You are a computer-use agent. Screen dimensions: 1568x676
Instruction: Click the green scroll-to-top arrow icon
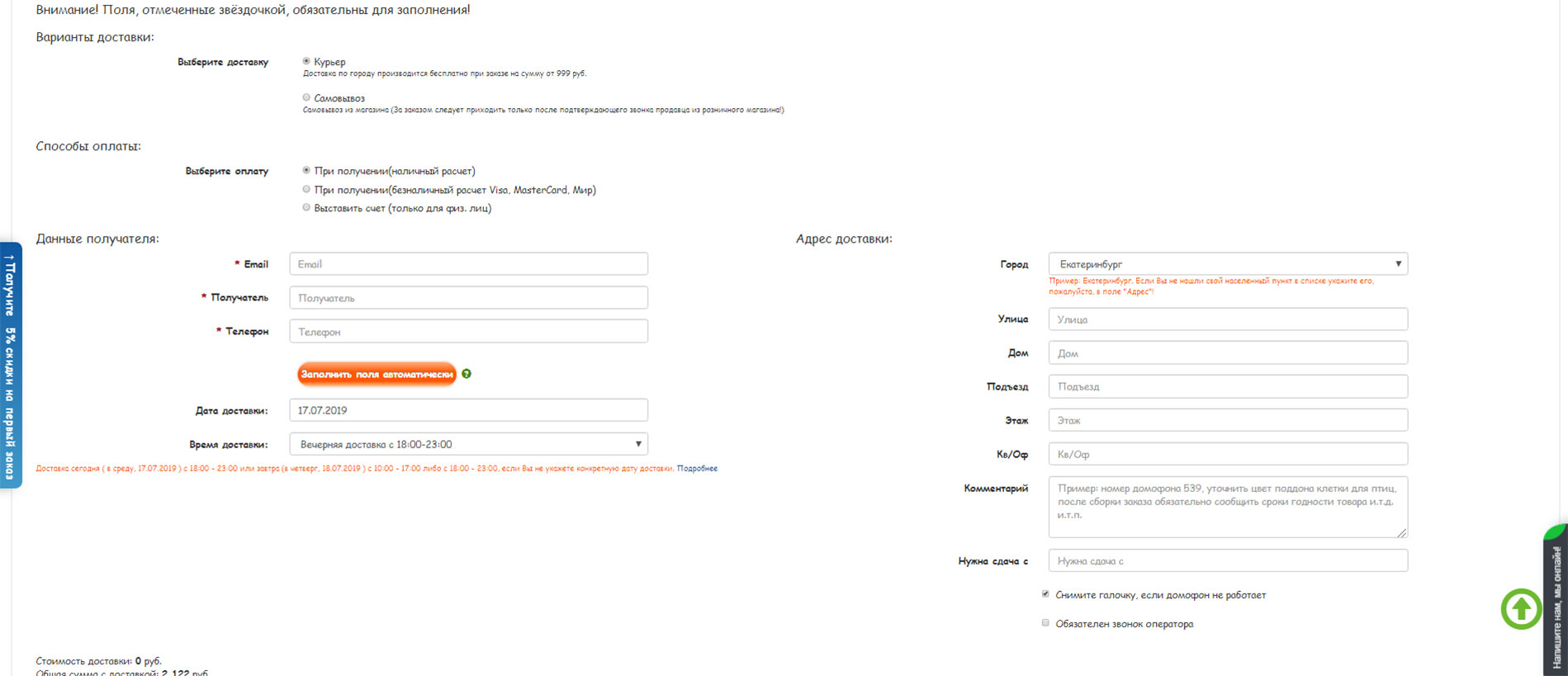(1521, 609)
